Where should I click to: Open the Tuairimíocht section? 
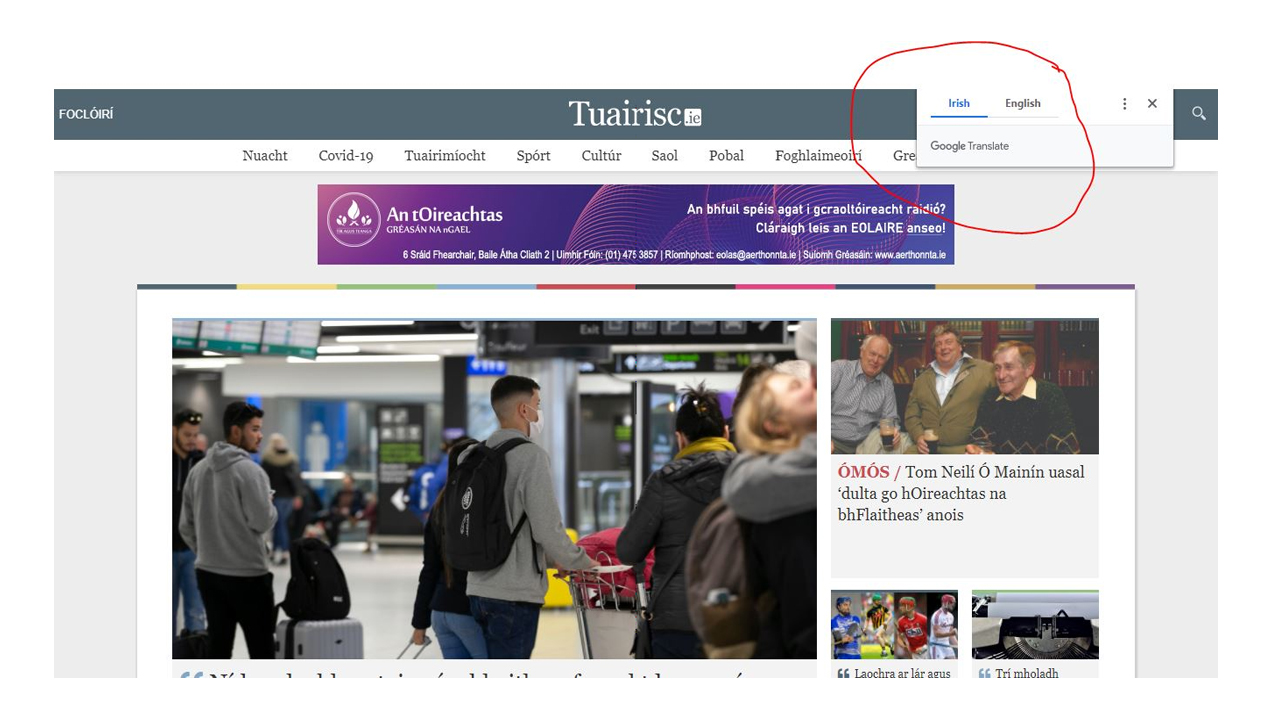pos(445,156)
